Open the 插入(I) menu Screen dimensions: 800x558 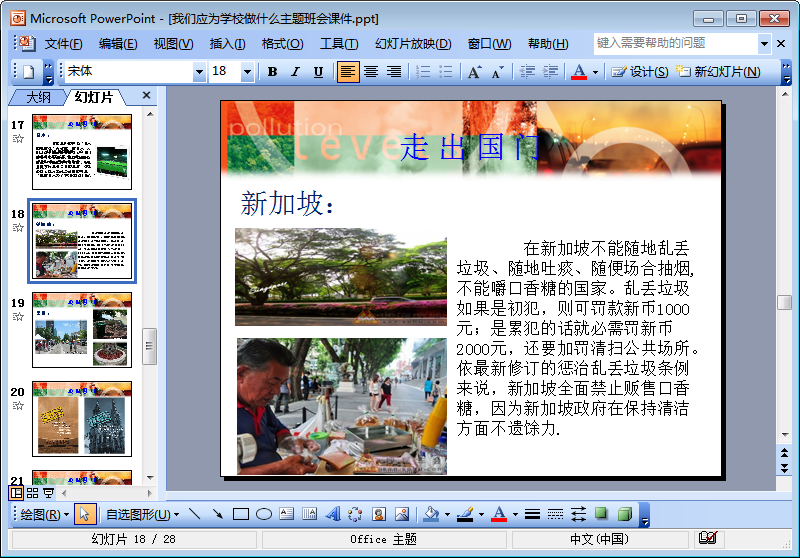click(227, 44)
